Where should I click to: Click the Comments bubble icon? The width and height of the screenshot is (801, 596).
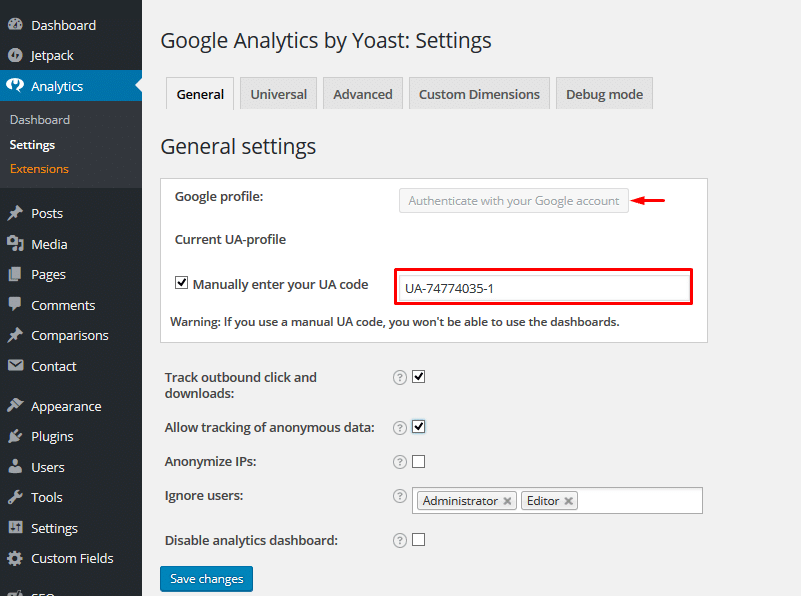pos(15,304)
